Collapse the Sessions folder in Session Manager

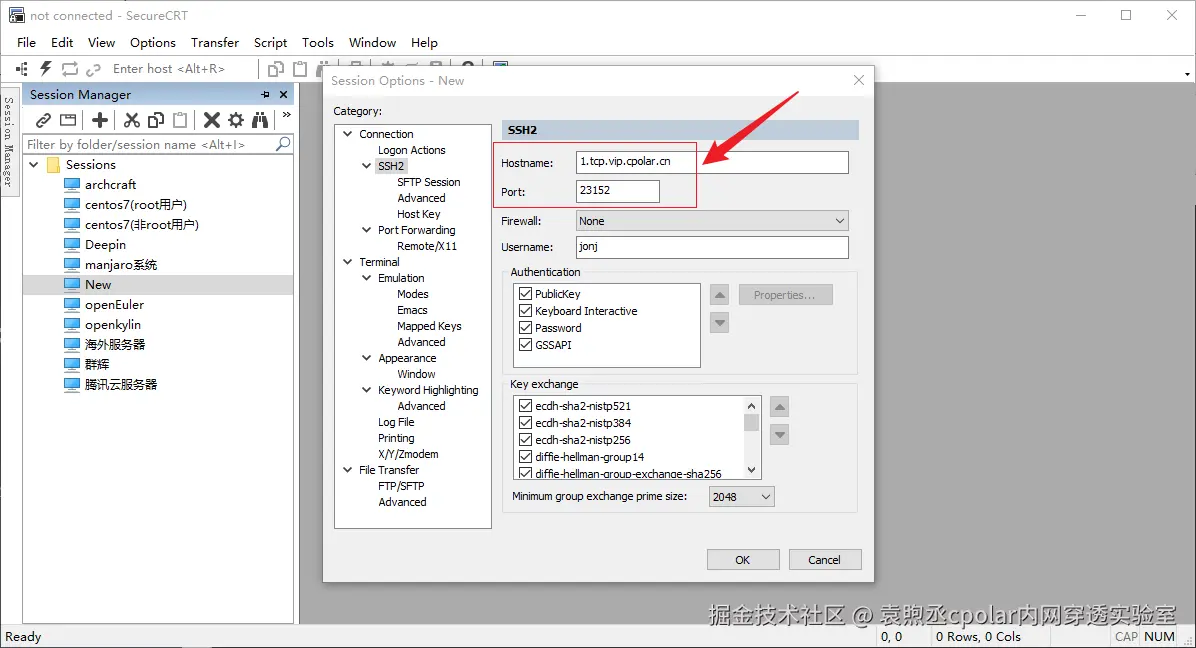34,165
